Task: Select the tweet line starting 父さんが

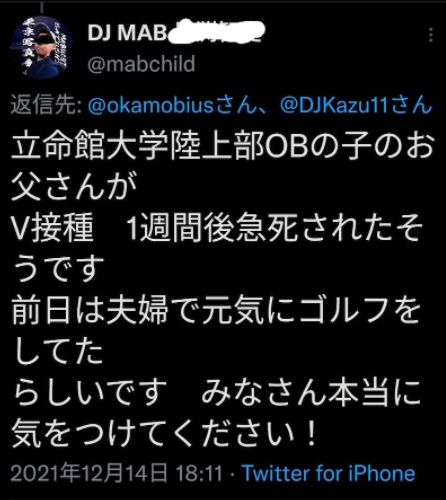Action: click(74, 187)
